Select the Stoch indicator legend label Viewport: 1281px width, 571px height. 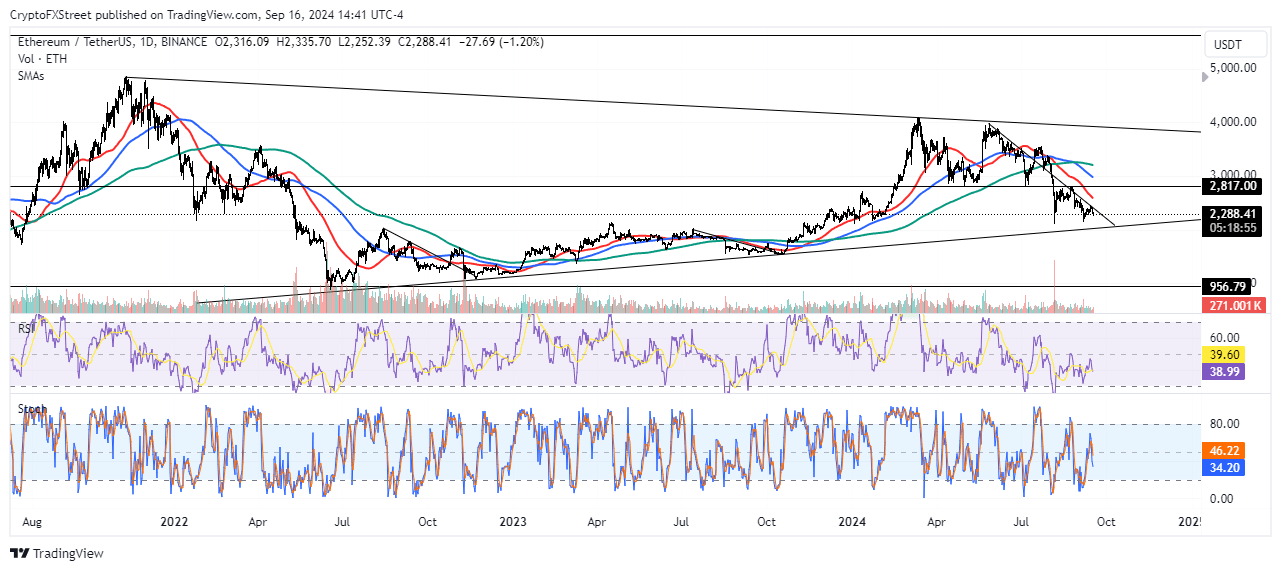(32, 408)
